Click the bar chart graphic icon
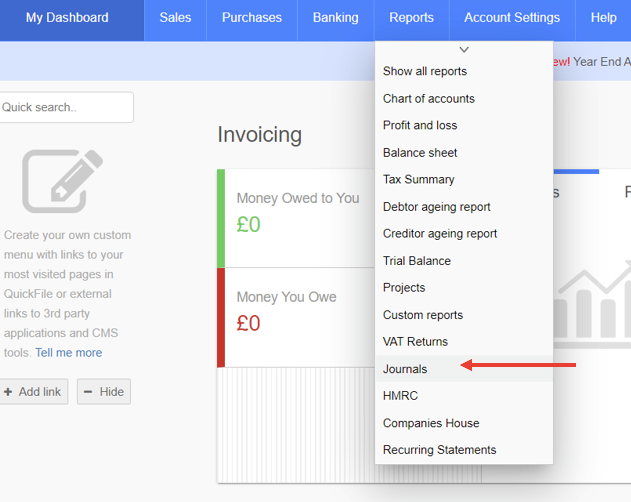Image resolution: width=631 pixels, height=502 pixels. click(592, 304)
